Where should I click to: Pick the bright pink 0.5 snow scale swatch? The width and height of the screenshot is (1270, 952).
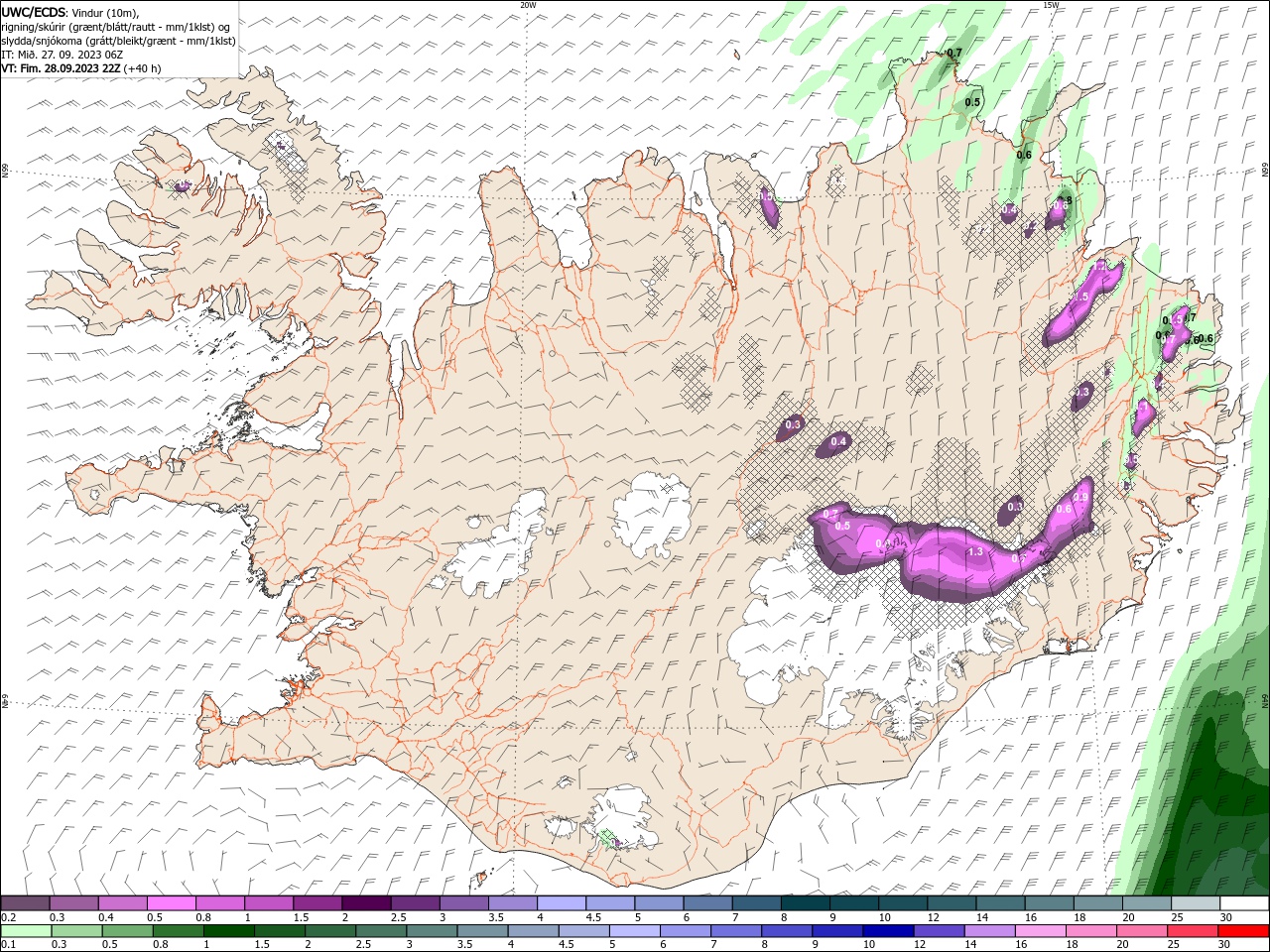171,903
